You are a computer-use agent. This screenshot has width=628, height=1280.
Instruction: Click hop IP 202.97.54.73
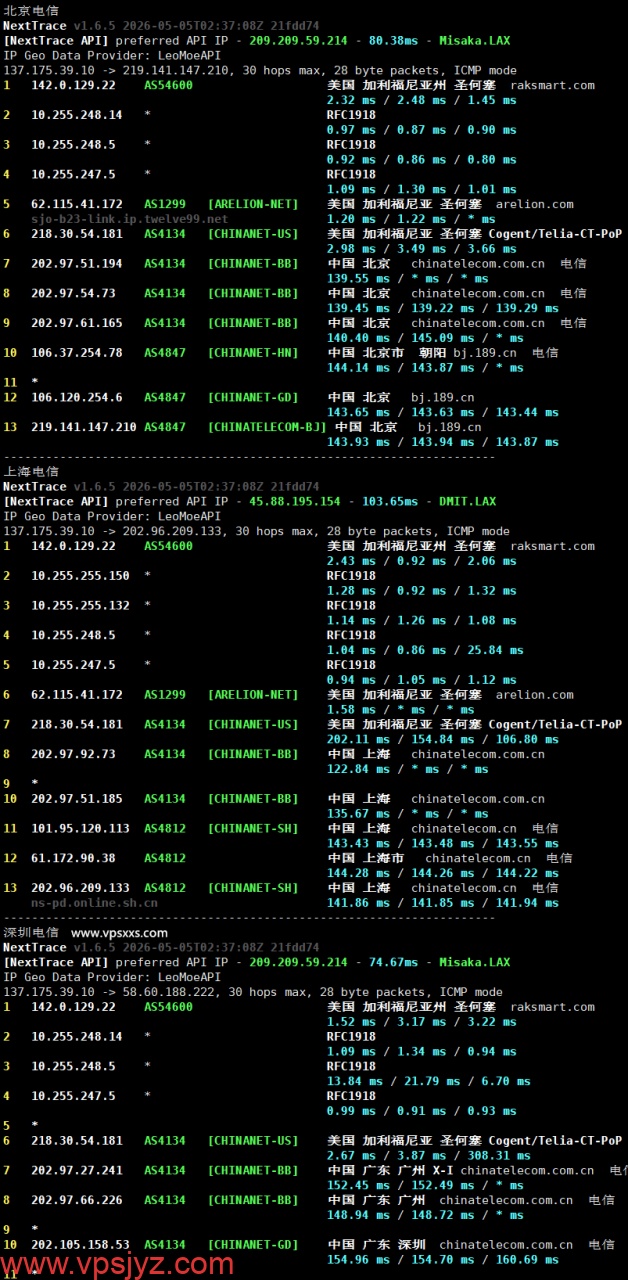[73, 293]
